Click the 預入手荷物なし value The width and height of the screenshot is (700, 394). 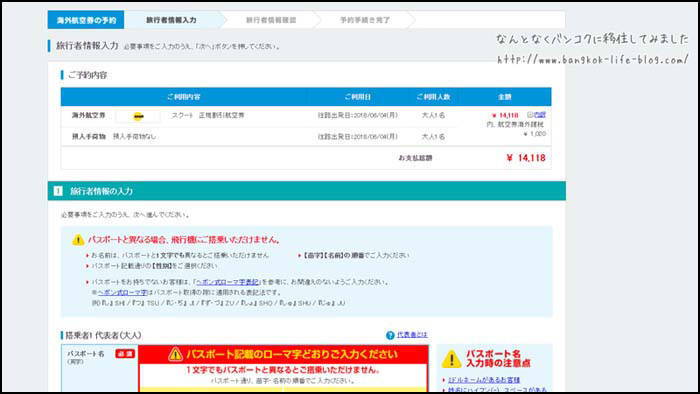134,137
